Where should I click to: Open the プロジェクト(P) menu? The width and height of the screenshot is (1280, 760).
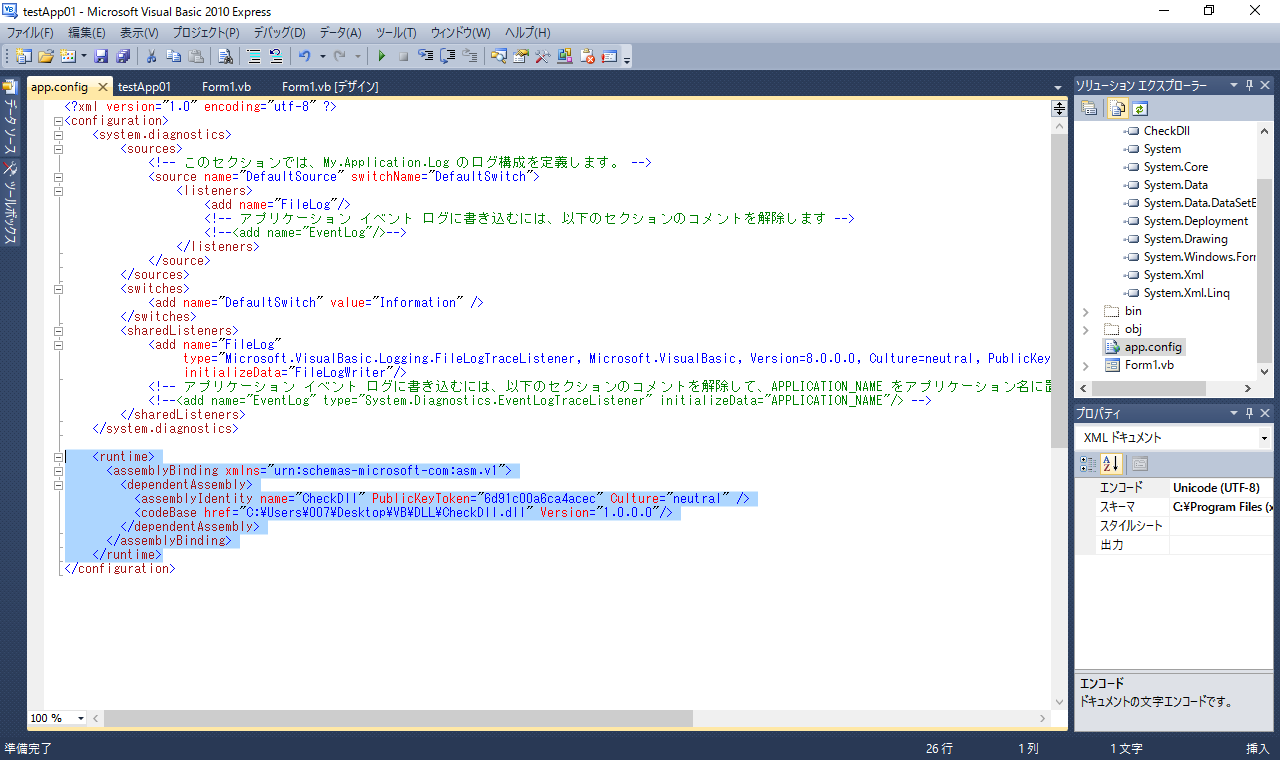click(x=206, y=33)
